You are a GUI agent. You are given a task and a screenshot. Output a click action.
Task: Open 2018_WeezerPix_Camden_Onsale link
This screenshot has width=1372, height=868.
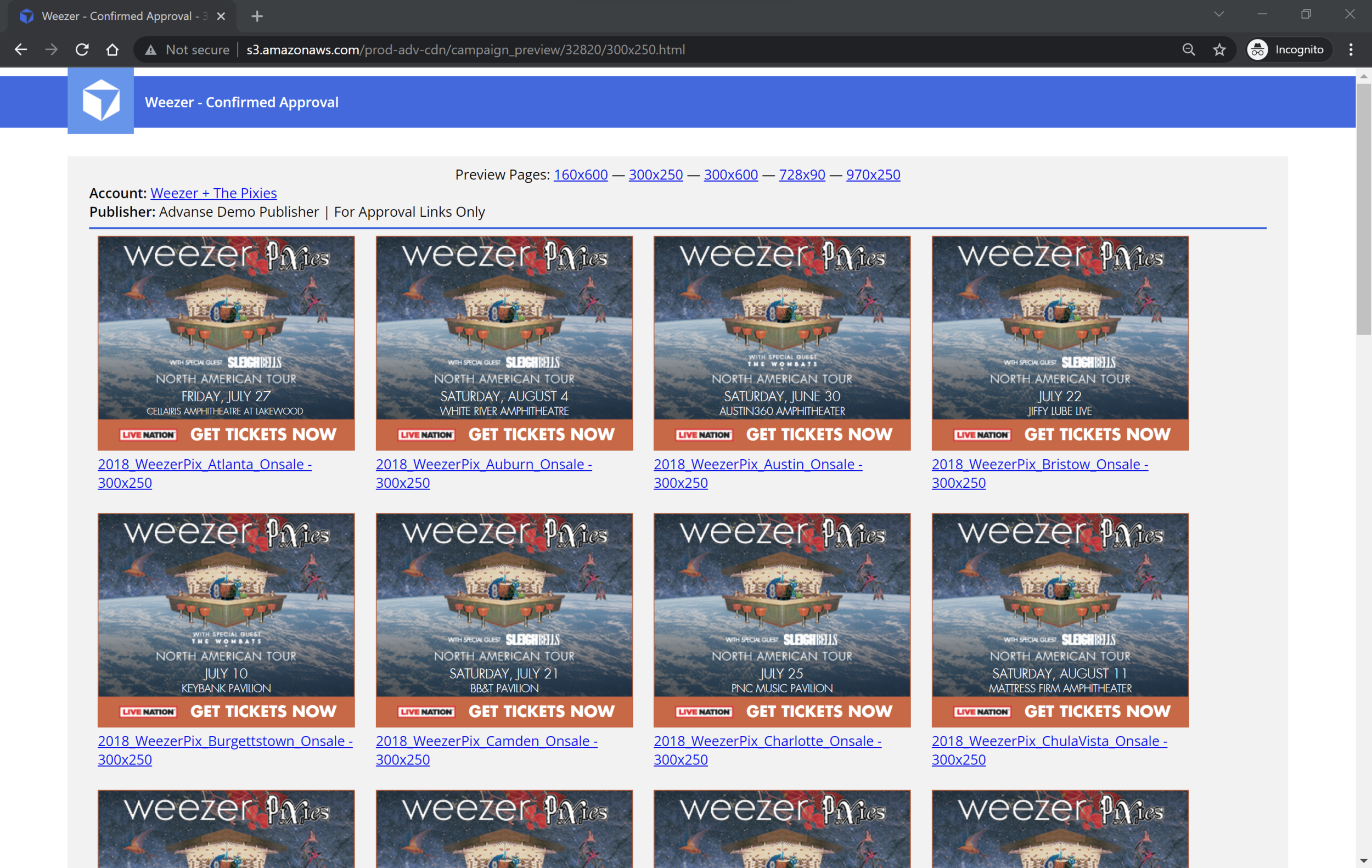point(486,741)
